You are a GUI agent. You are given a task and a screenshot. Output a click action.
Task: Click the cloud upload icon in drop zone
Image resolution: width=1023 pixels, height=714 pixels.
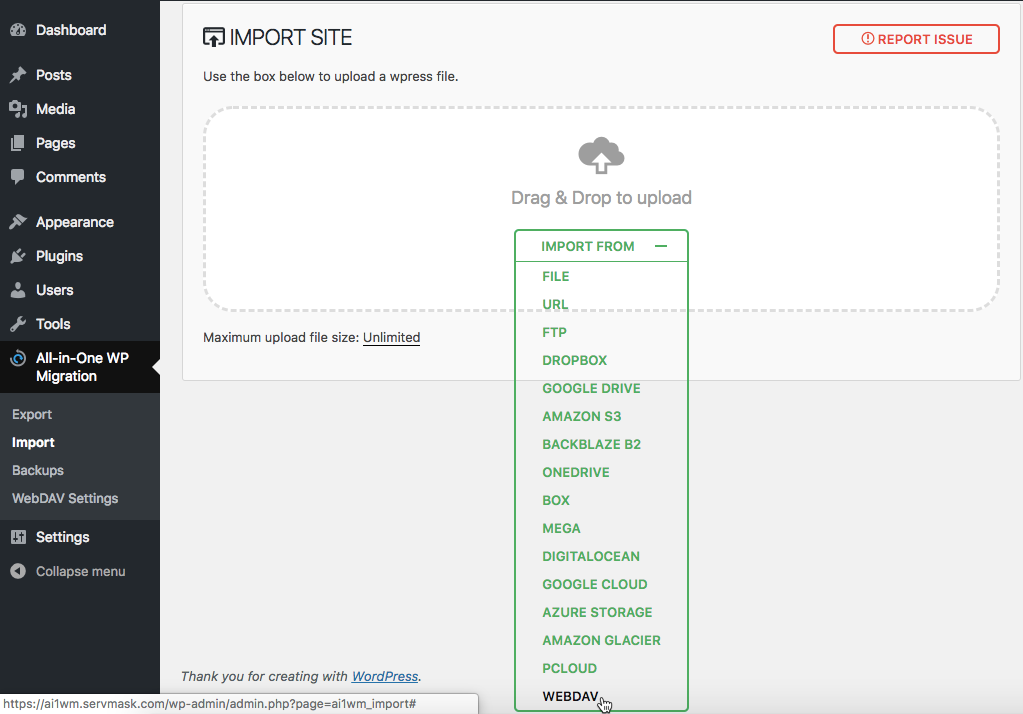pos(601,156)
